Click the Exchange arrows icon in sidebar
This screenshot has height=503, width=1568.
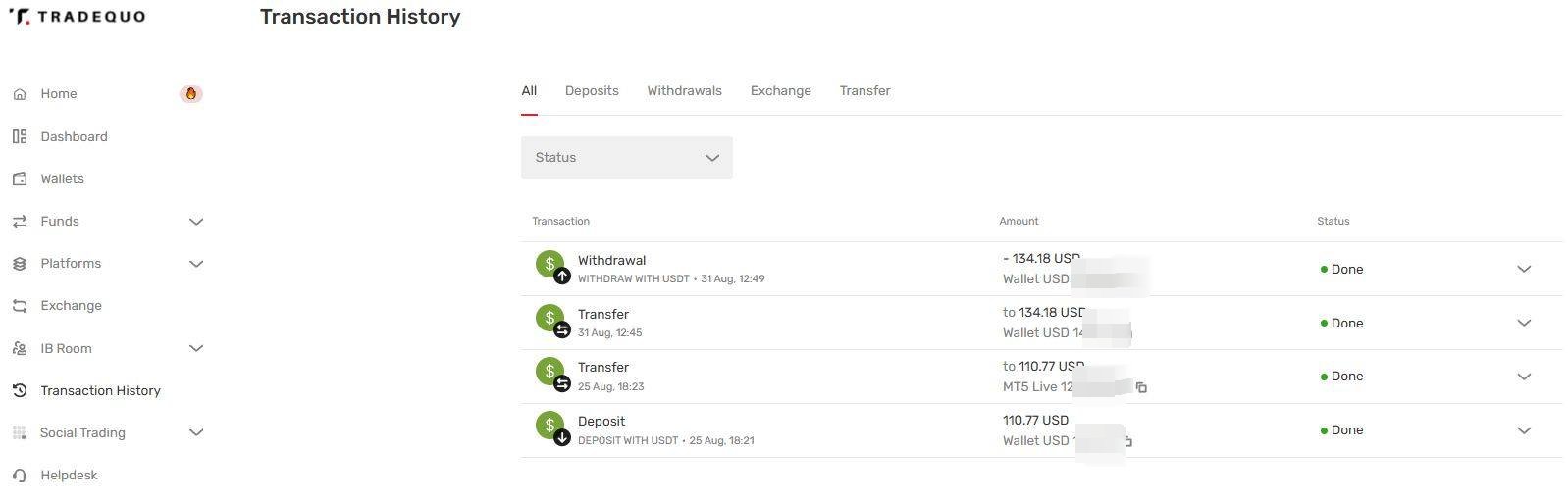(x=20, y=306)
